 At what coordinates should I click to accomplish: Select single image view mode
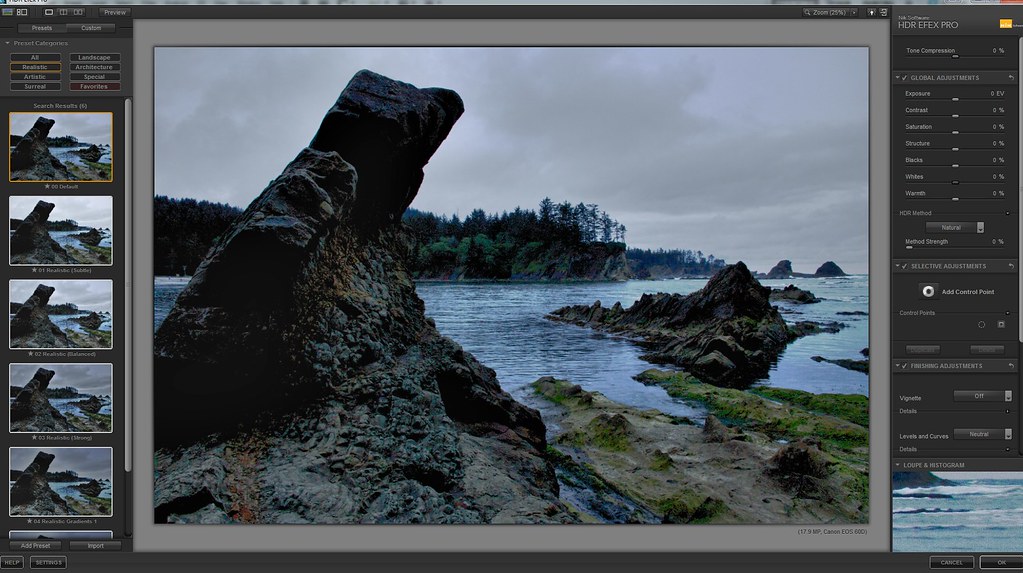[49, 12]
